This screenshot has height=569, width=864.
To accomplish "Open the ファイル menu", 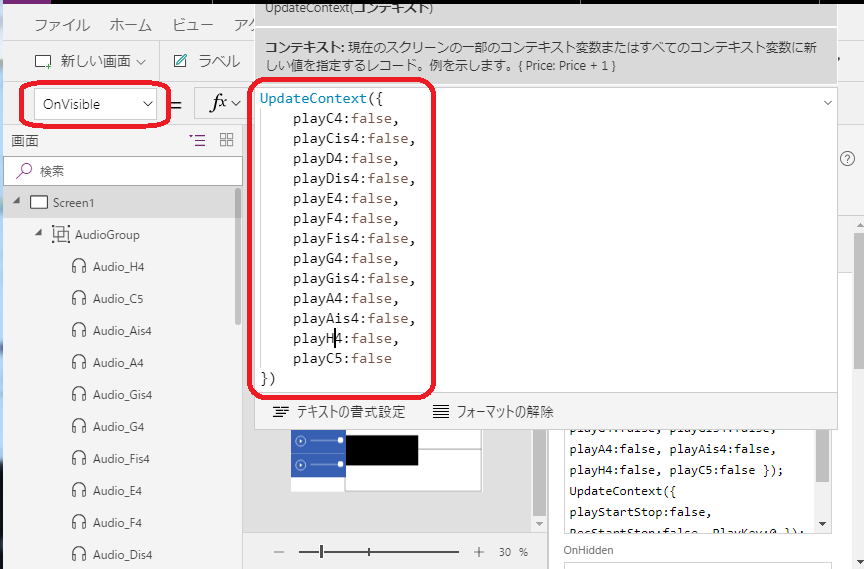I will (x=62, y=25).
